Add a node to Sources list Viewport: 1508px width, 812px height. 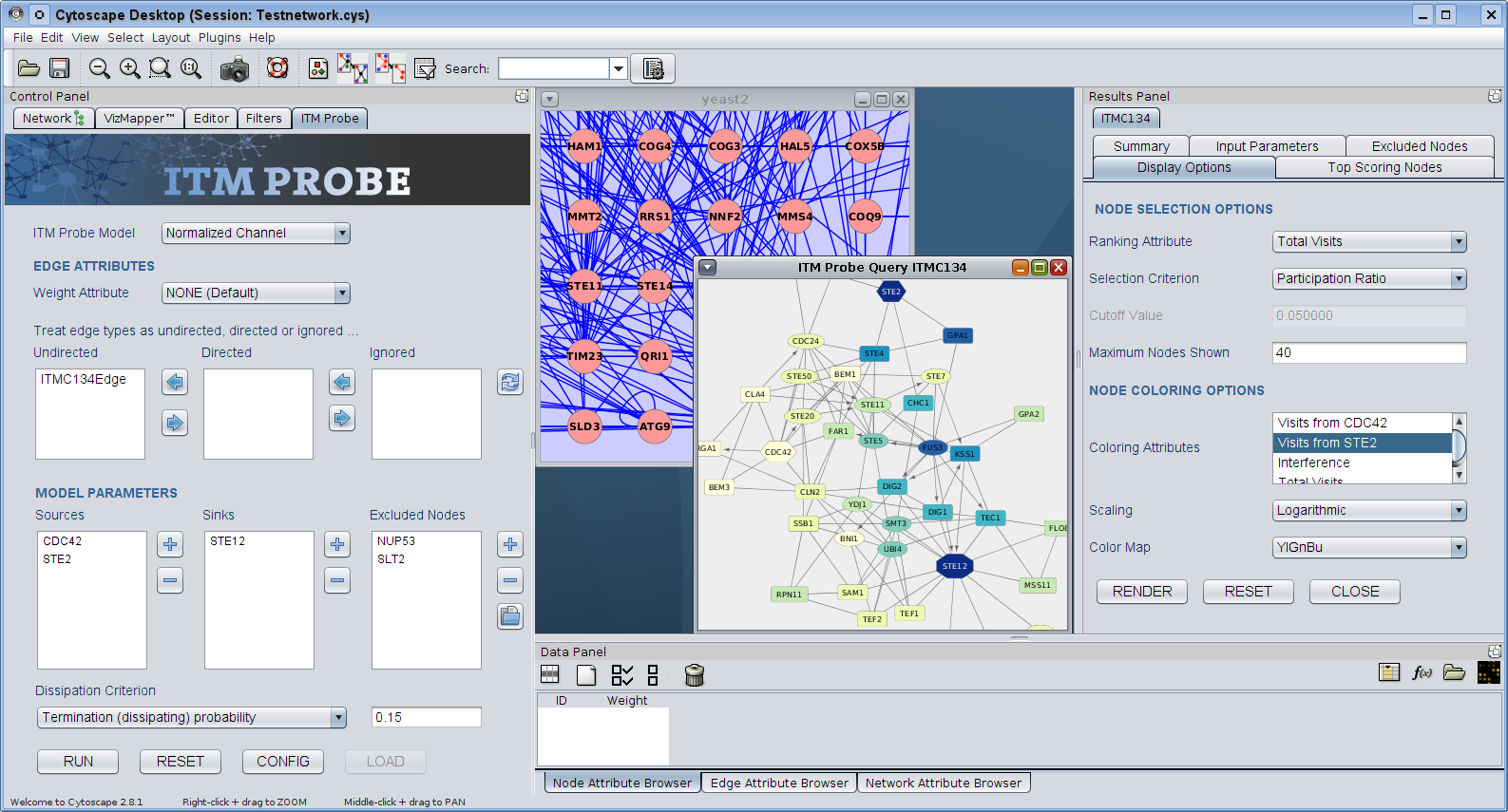(x=170, y=544)
